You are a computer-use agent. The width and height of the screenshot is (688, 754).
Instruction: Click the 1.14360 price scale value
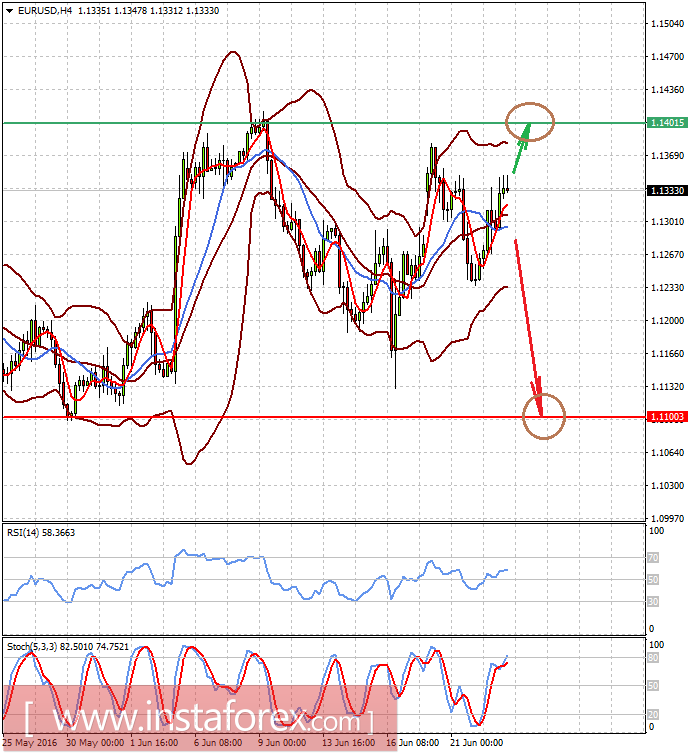coord(667,90)
